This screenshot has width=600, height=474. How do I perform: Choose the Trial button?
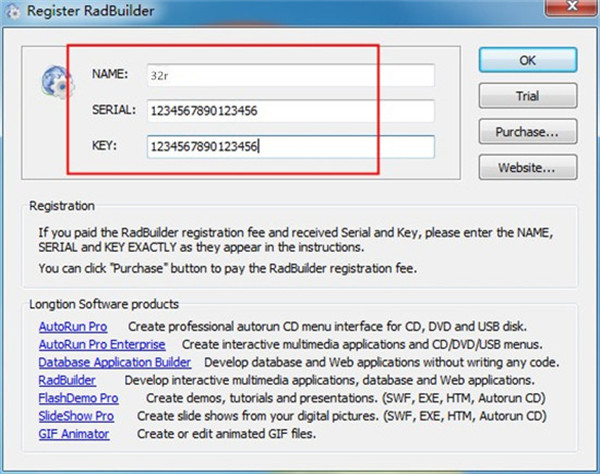coord(528,96)
